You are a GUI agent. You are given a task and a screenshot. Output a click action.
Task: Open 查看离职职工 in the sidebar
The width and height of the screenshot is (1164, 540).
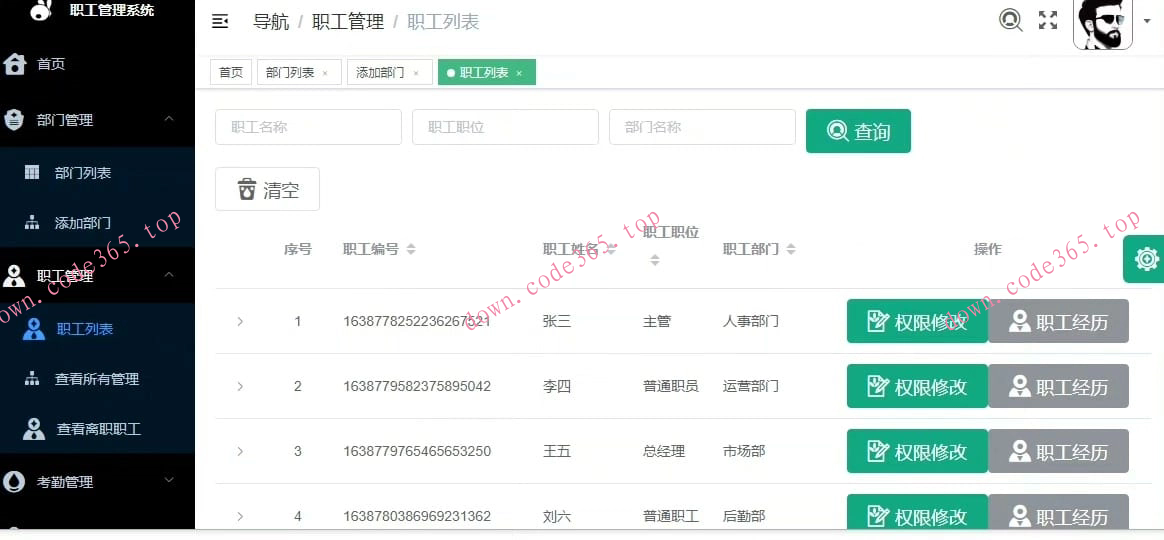click(97, 429)
